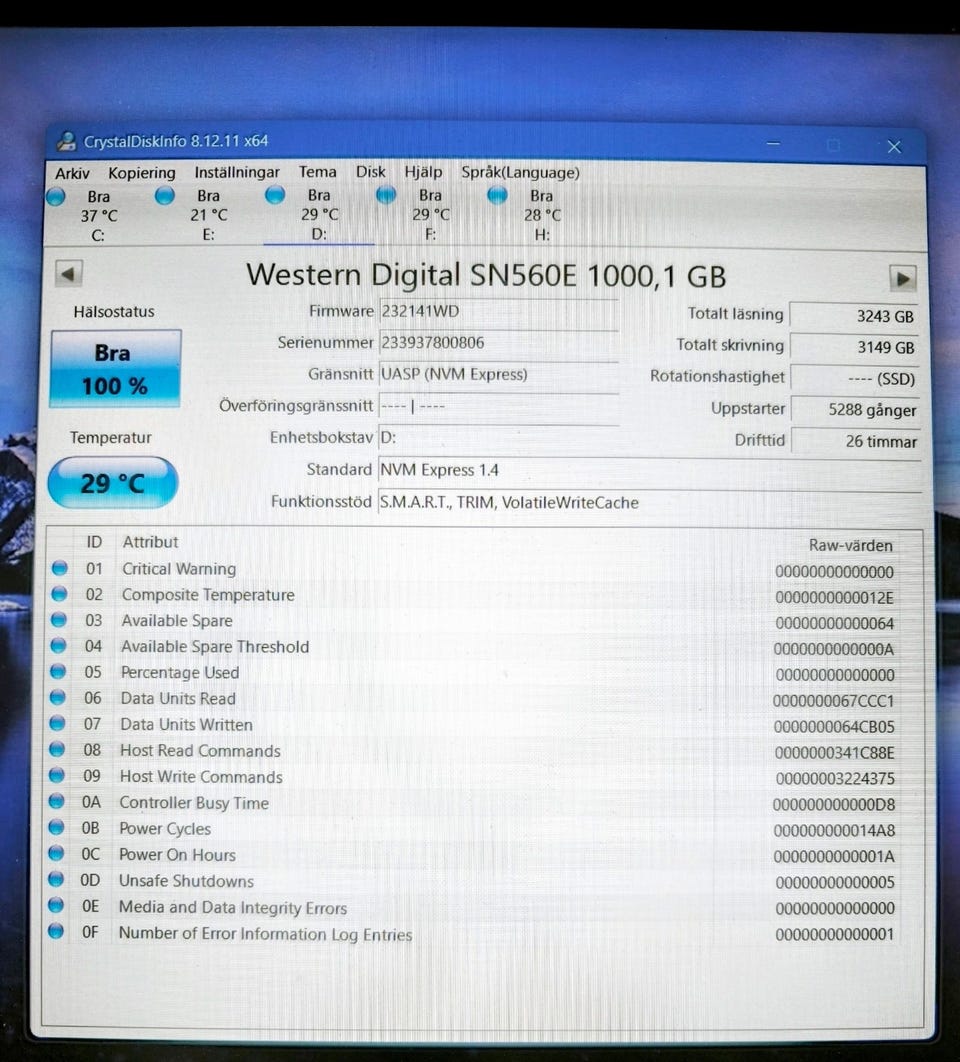Click status orb for Available Spare Threshold row
The image size is (960, 1062).
tap(58, 645)
